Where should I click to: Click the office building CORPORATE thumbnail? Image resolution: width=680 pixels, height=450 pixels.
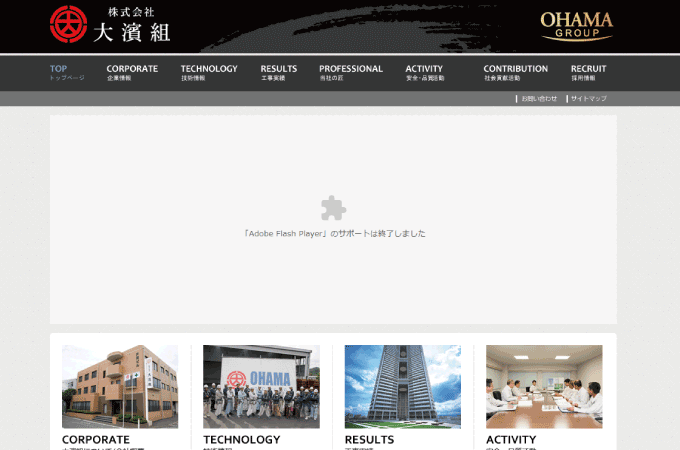tap(120, 387)
